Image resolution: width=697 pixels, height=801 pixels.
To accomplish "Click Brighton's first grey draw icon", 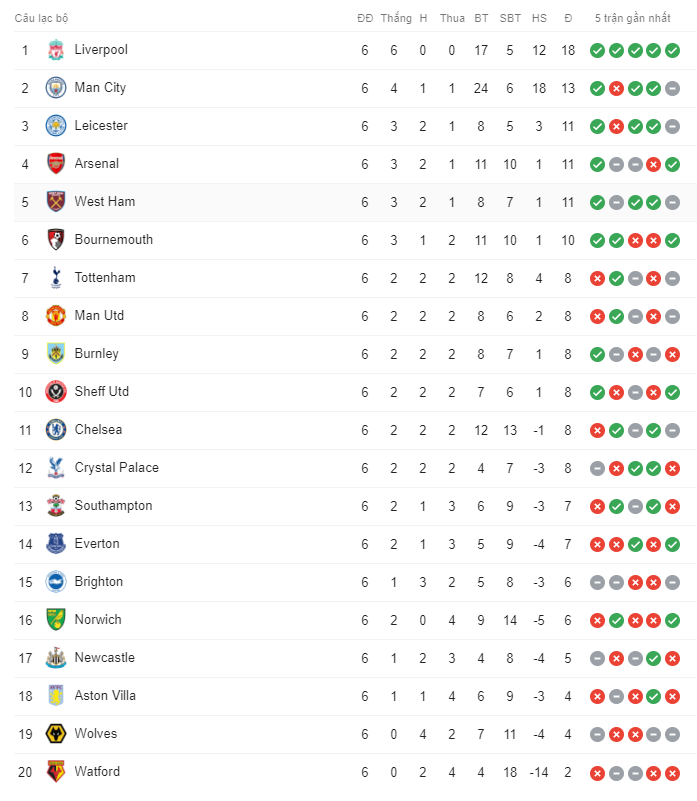I will pyautogui.click(x=597, y=582).
